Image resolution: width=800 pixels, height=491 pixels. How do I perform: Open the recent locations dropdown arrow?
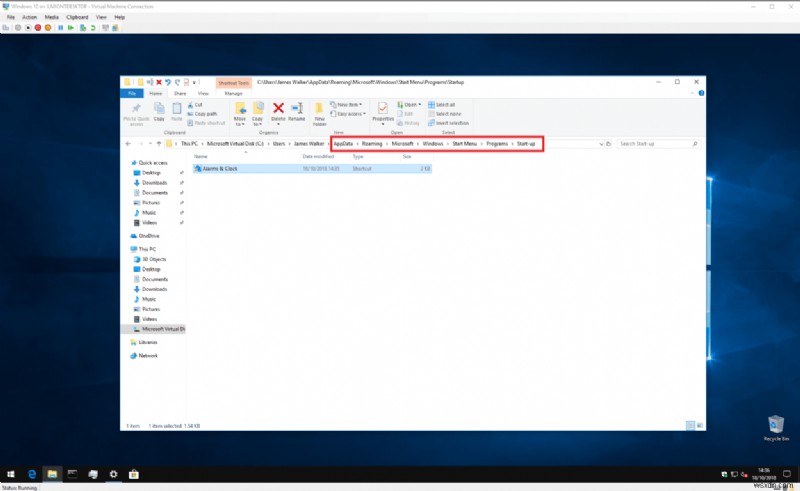click(150, 144)
